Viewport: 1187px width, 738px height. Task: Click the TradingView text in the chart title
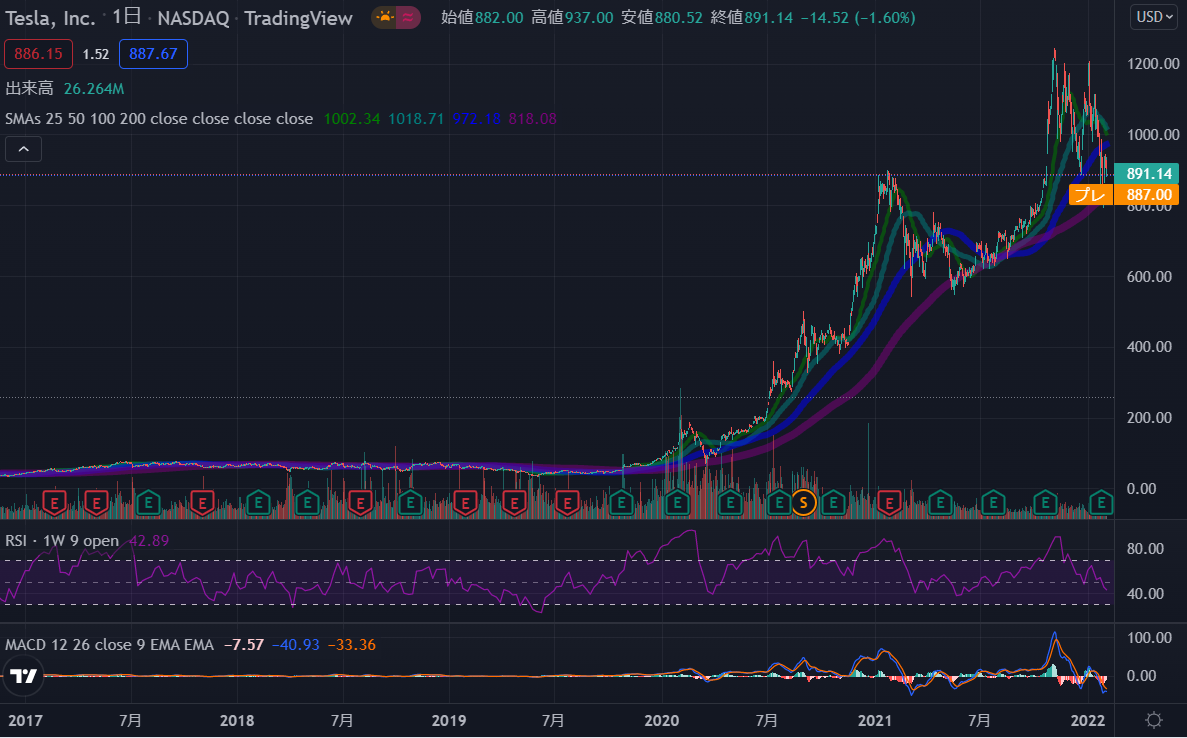[299, 18]
